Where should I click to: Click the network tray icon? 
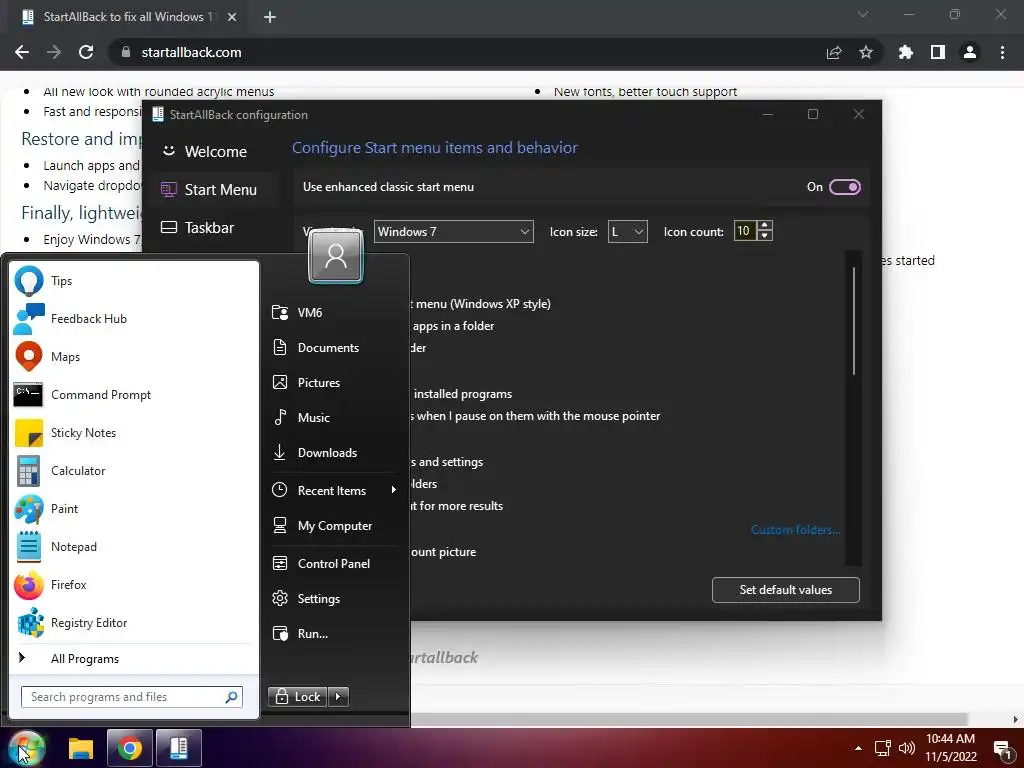[x=883, y=748]
